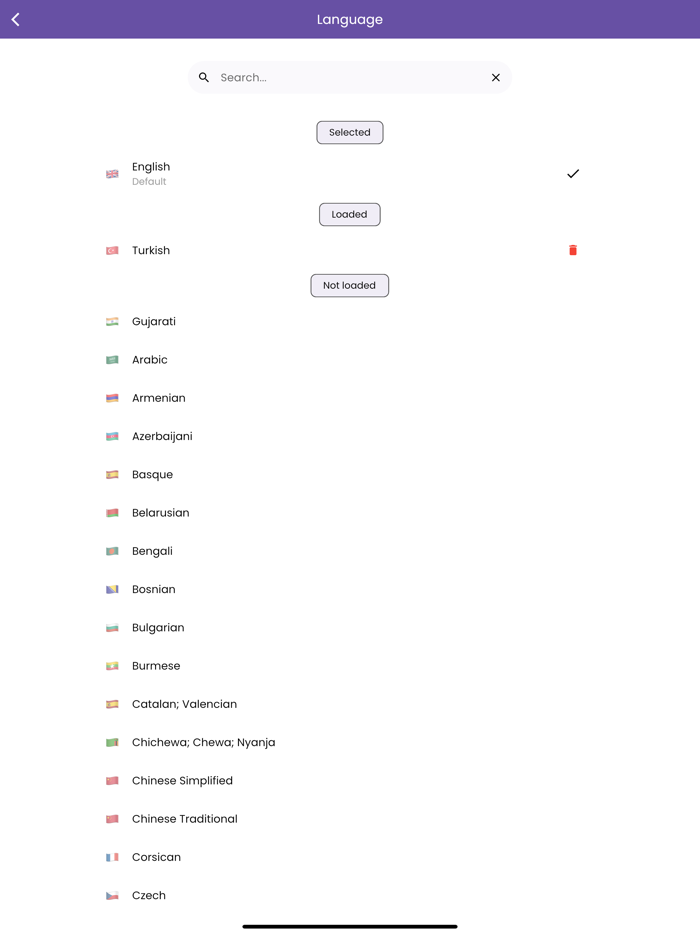Click the Indian flag beside Gujarati

[111, 321]
